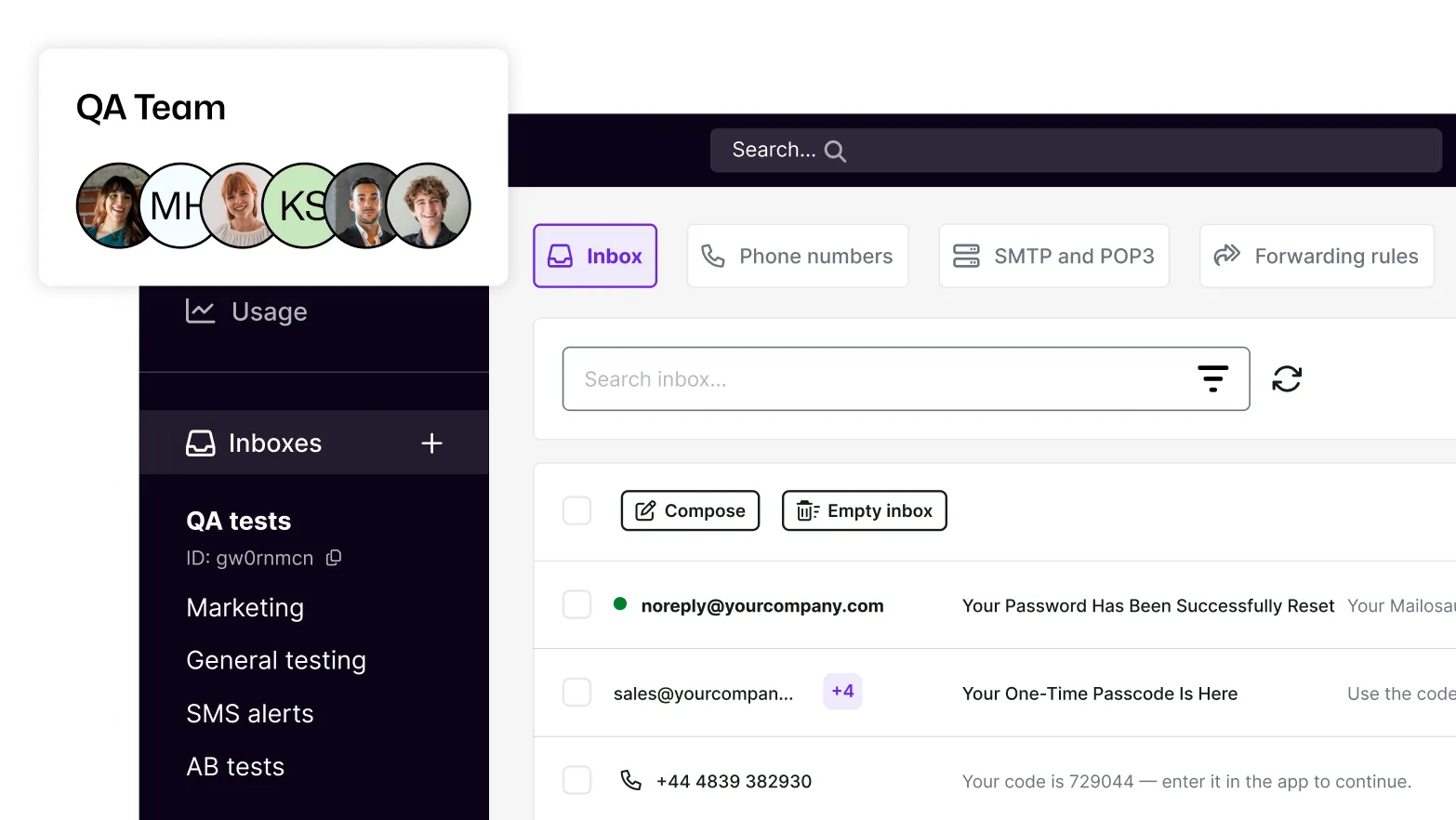Click the Compose button
Viewport: 1456px width, 820px height.
point(690,510)
